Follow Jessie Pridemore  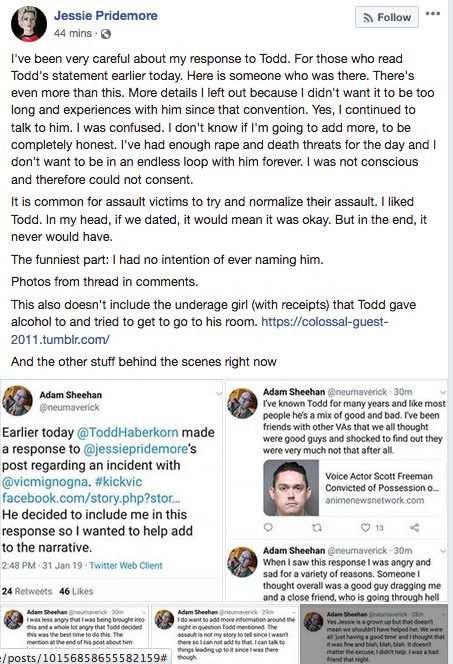387,17
